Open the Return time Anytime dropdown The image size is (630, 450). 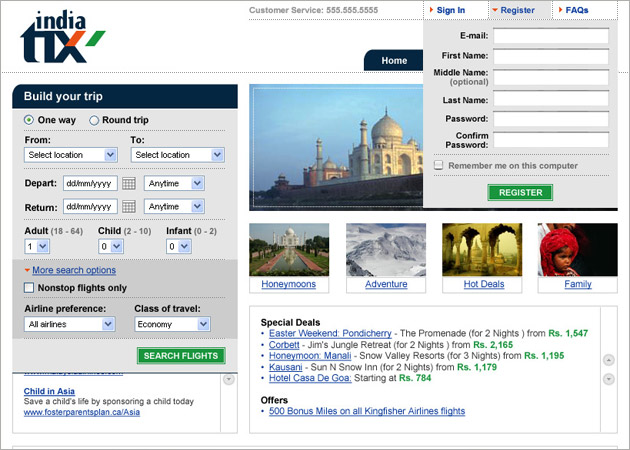(x=174, y=207)
